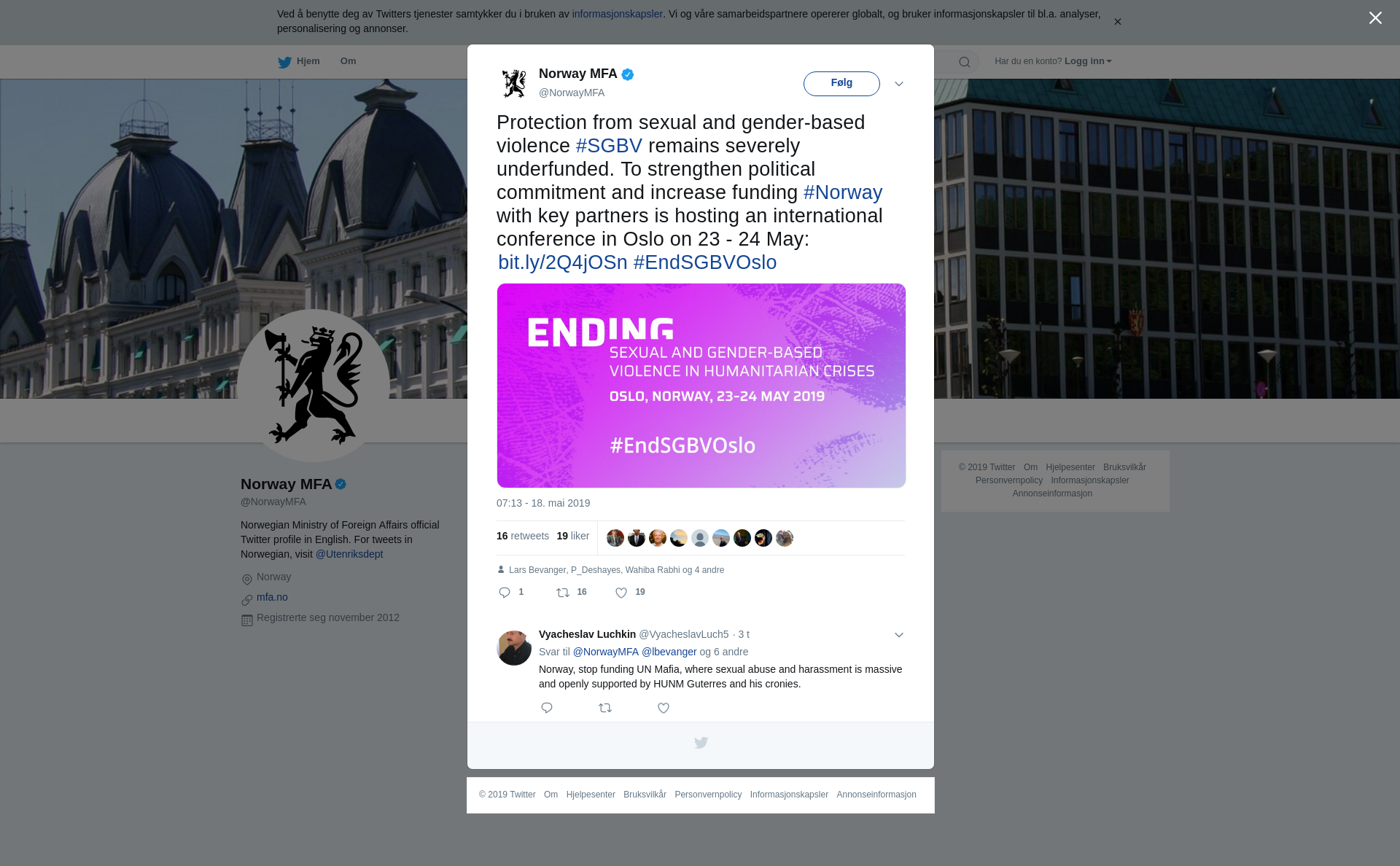The height and width of the screenshot is (866, 1400).
Task: Like Vyacheslav Luchkin's reply
Action: coord(664,708)
